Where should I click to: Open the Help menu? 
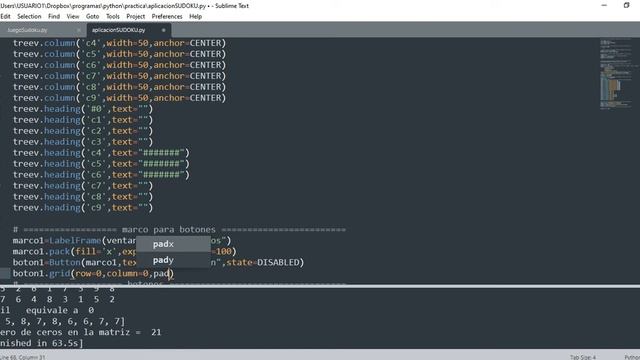[x=196, y=16]
